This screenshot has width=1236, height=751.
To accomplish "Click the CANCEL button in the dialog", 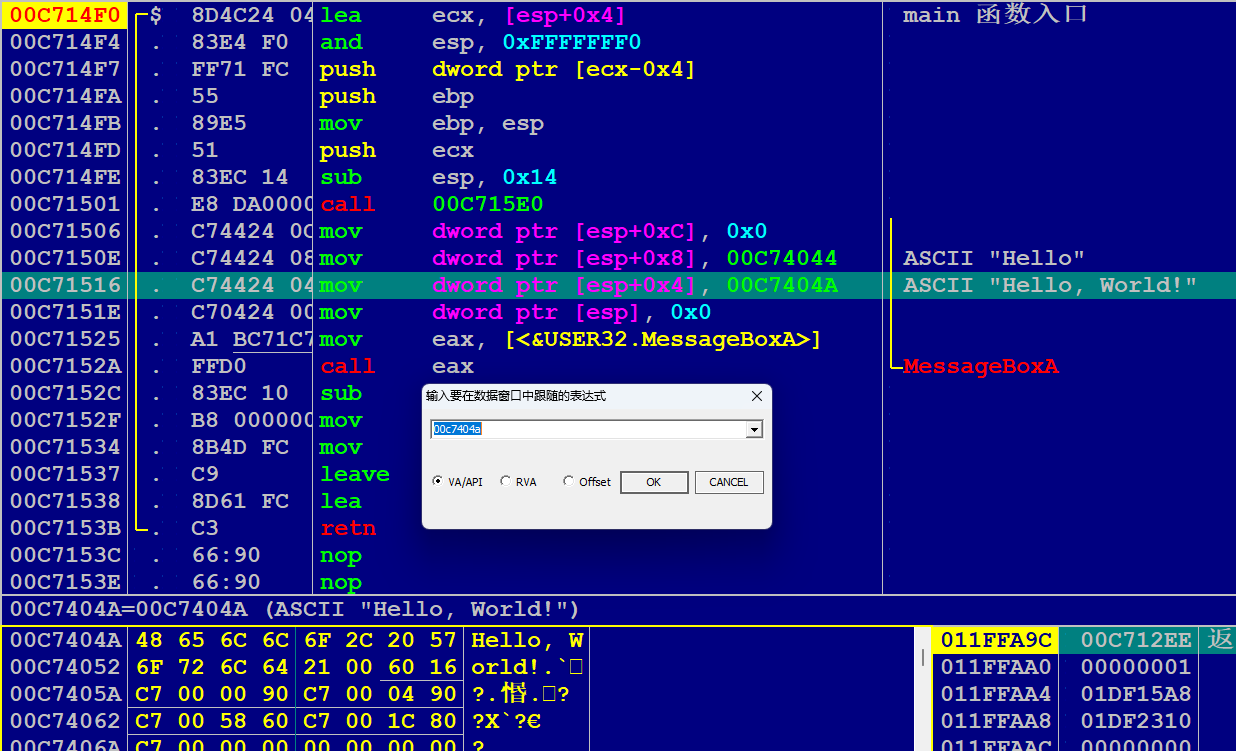I will (x=728, y=482).
